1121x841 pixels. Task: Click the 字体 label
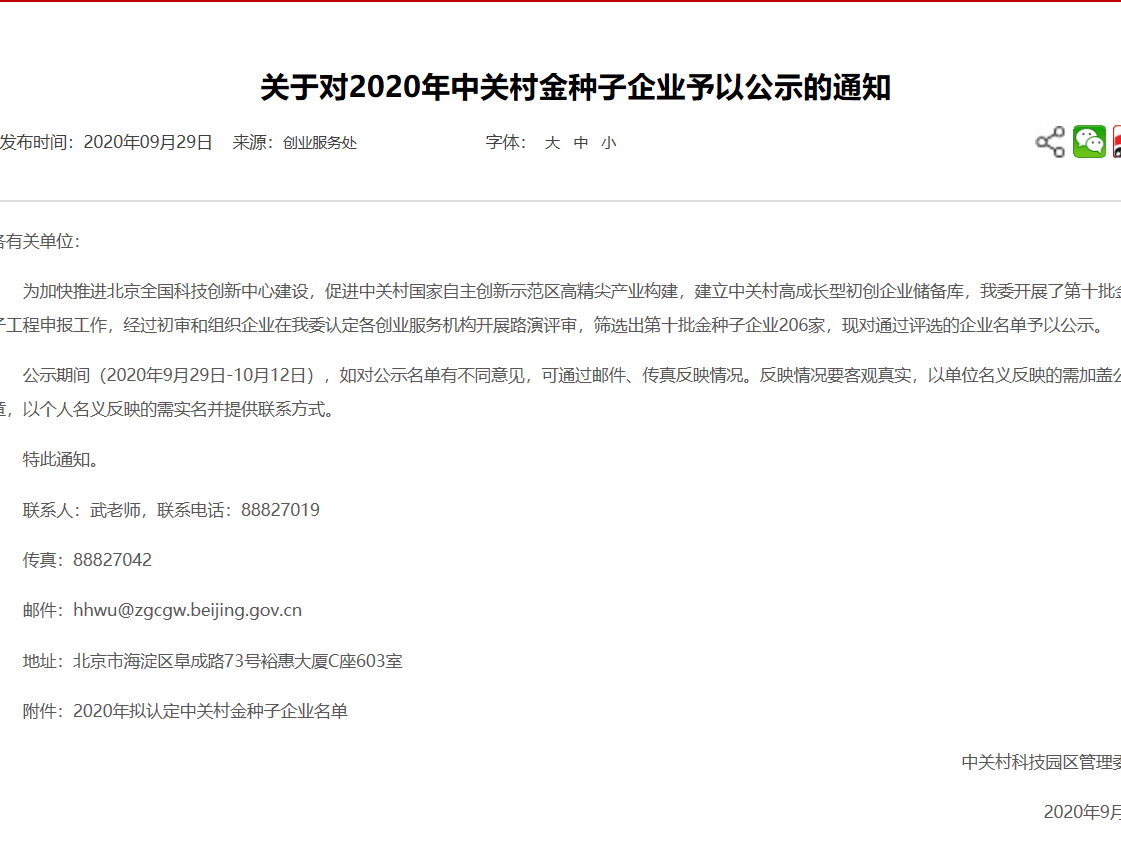point(505,143)
